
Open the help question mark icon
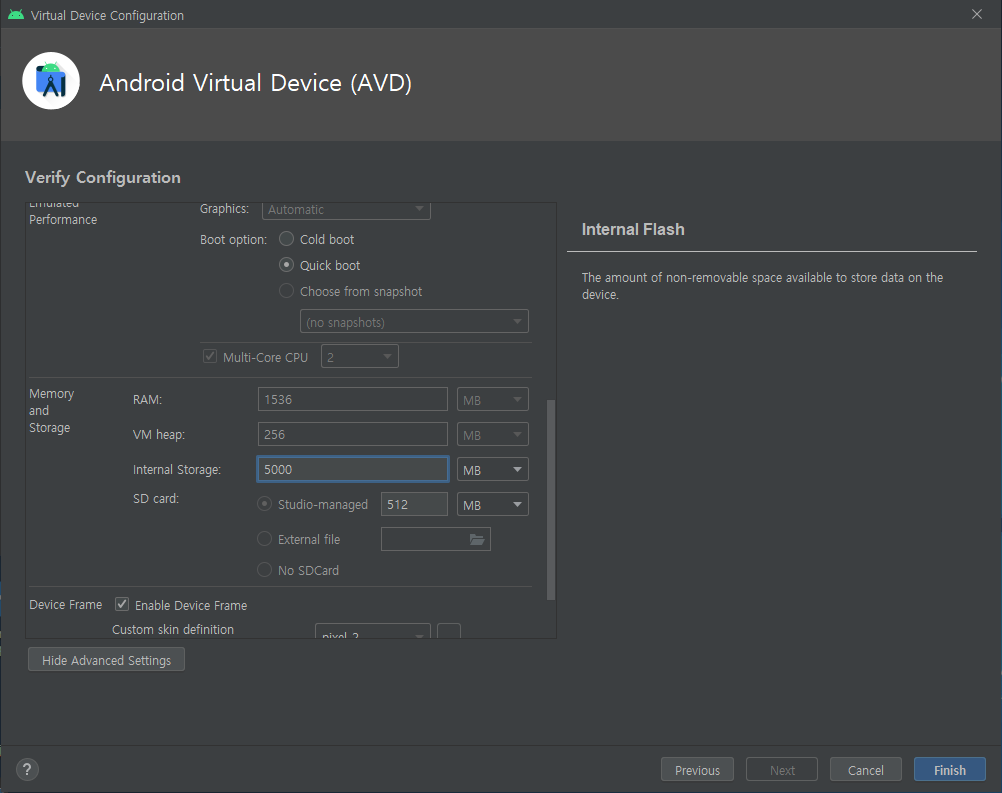point(27,769)
